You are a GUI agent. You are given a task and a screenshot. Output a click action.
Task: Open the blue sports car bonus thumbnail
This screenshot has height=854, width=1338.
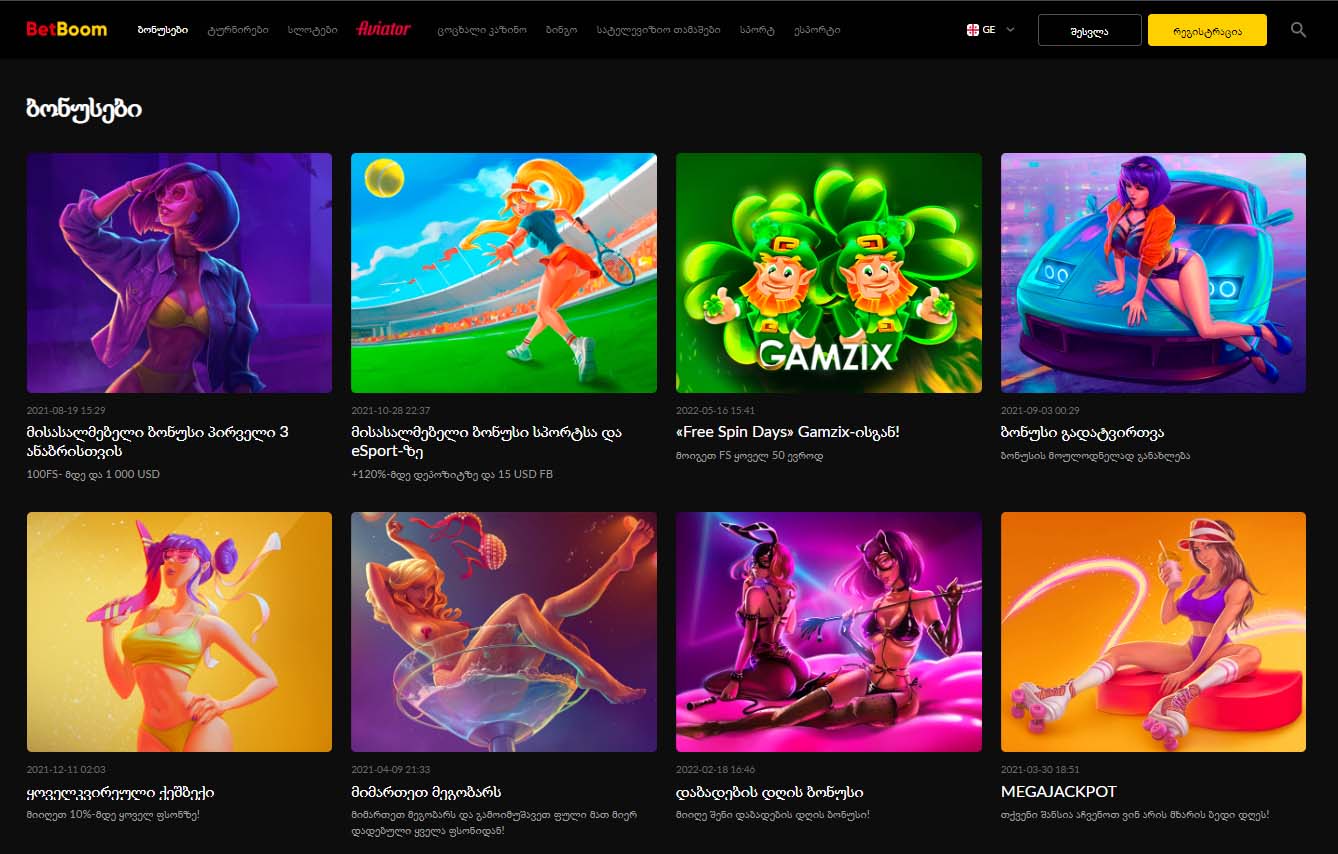[x=1152, y=272]
